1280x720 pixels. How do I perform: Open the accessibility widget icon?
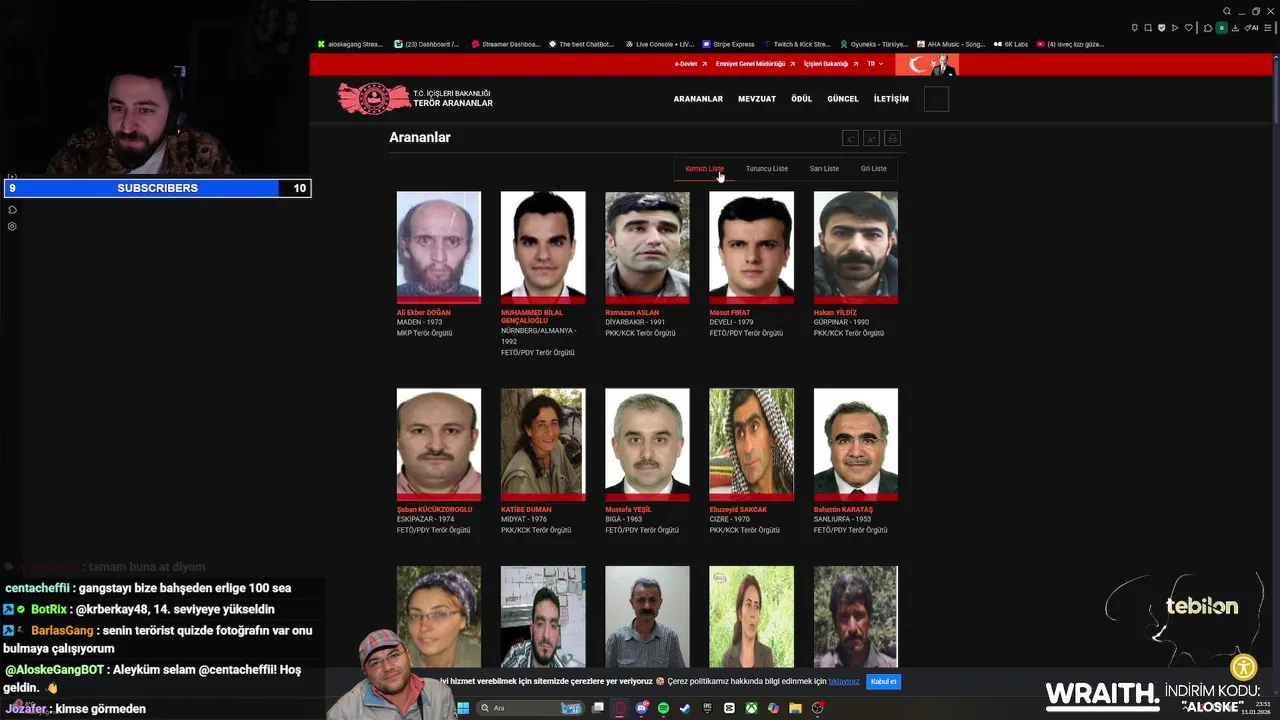(x=1243, y=668)
